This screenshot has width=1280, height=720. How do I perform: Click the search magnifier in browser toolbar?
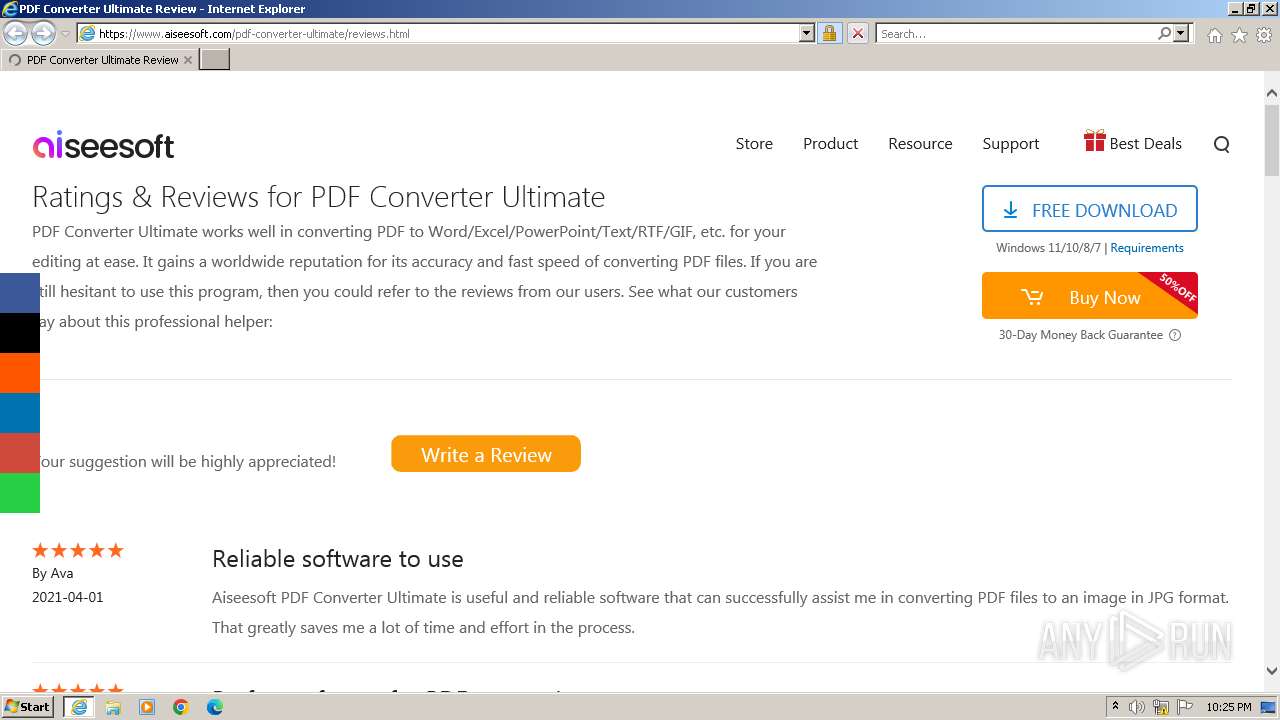pos(1165,34)
